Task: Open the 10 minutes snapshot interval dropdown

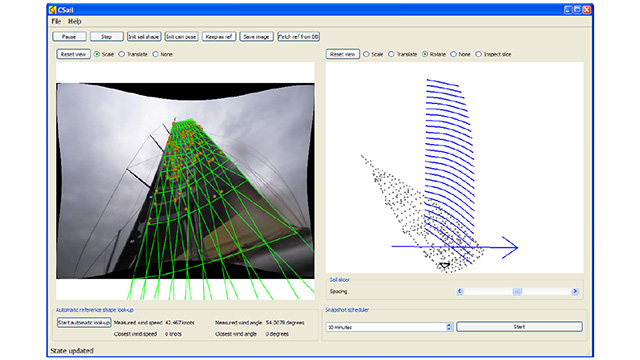Action: click(x=449, y=327)
